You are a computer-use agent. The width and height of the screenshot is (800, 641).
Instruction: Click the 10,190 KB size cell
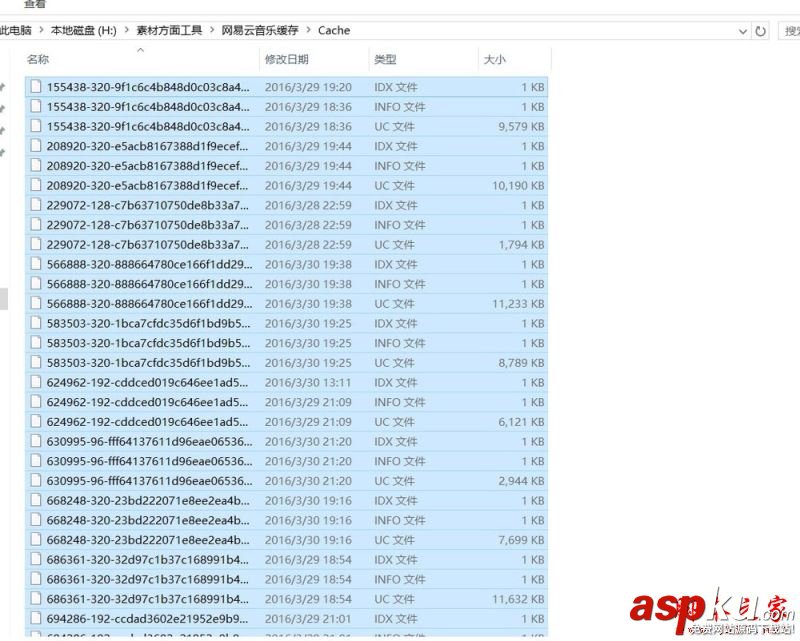(x=518, y=186)
